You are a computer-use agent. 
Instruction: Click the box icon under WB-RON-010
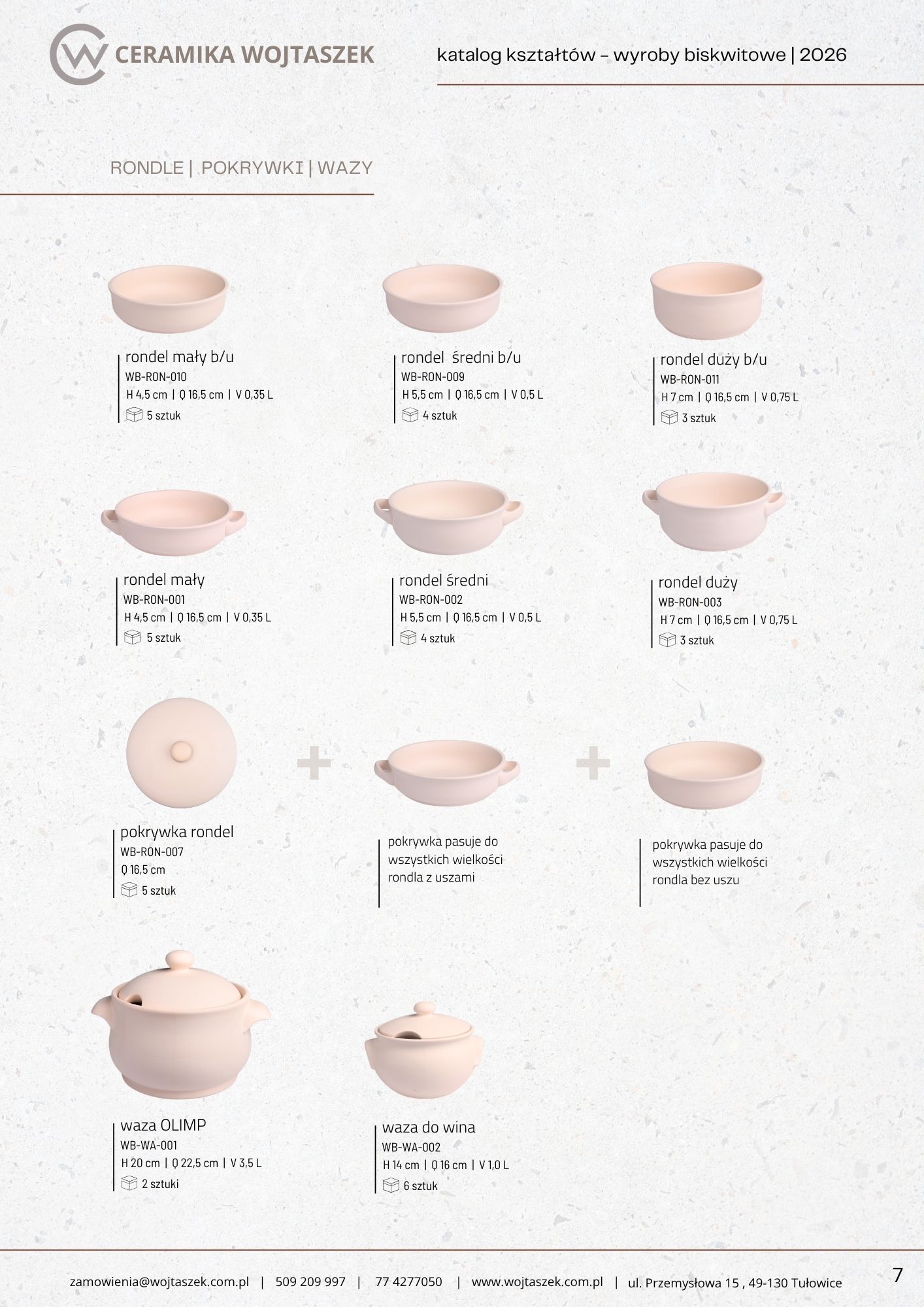tap(134, 415)
